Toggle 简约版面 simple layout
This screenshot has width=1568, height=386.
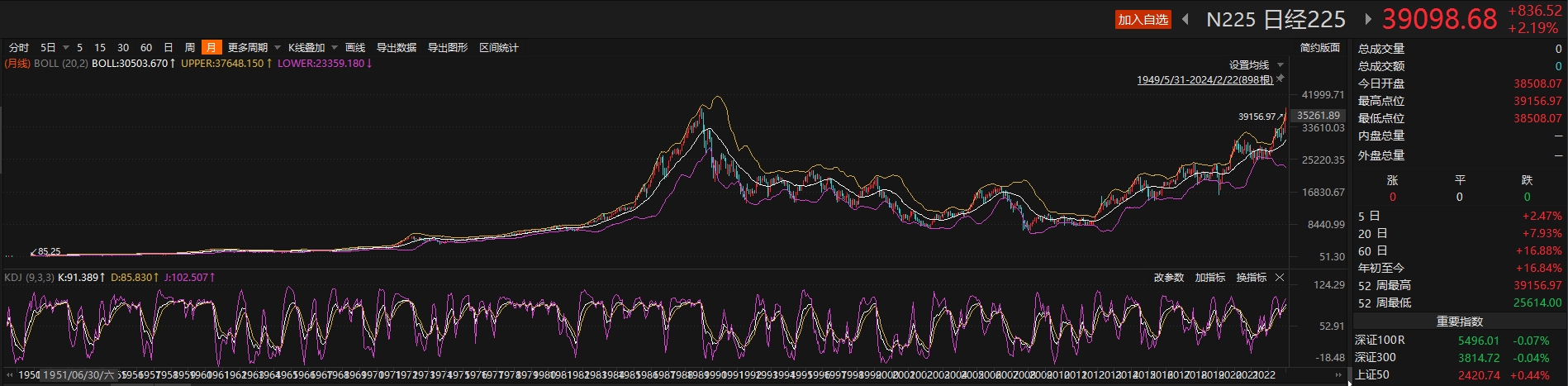tap(1319, 48)
